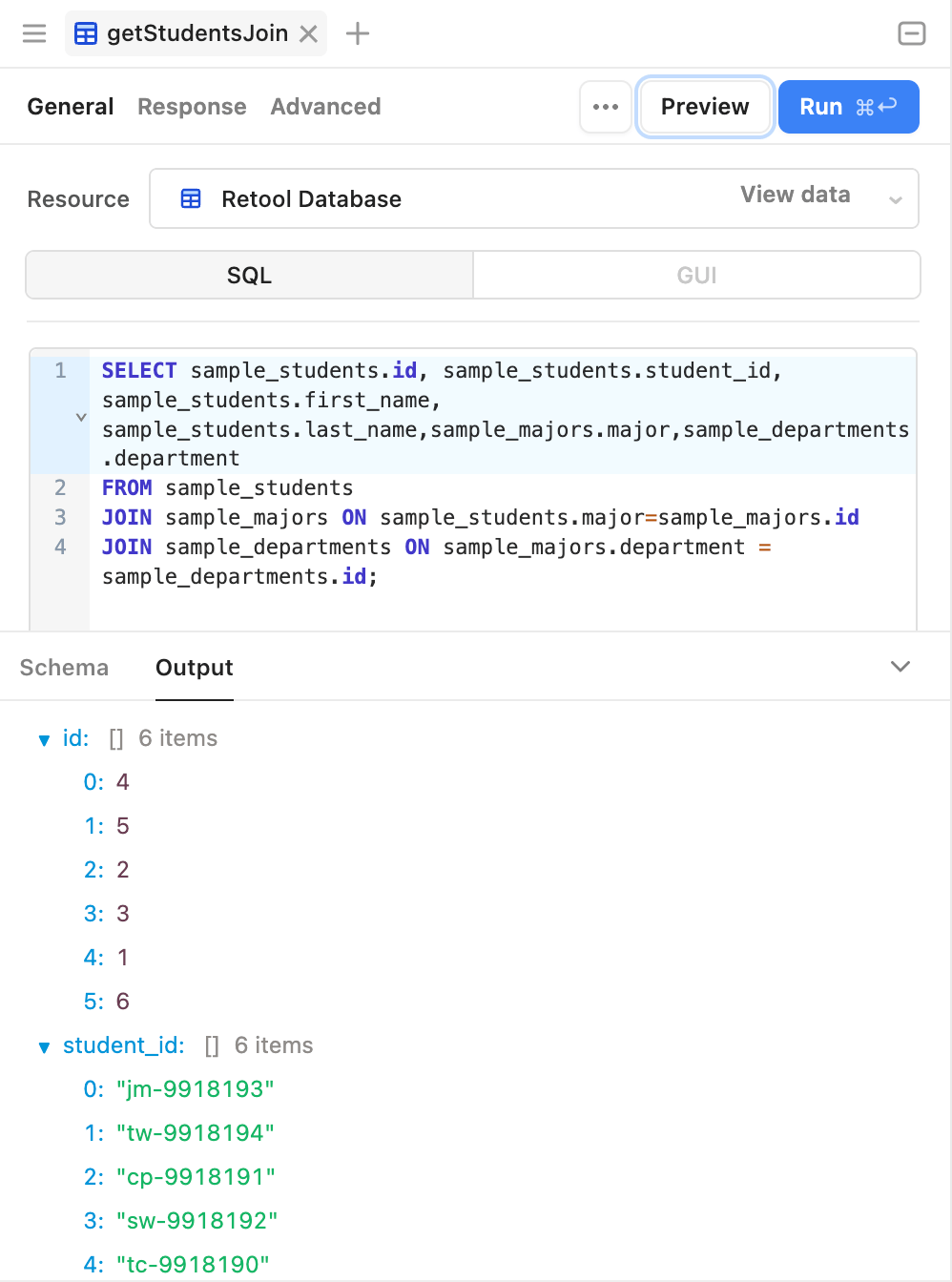Screen dimensions: 952x1282
Task: Switch to SQL mode
Action: click(249, 275)
